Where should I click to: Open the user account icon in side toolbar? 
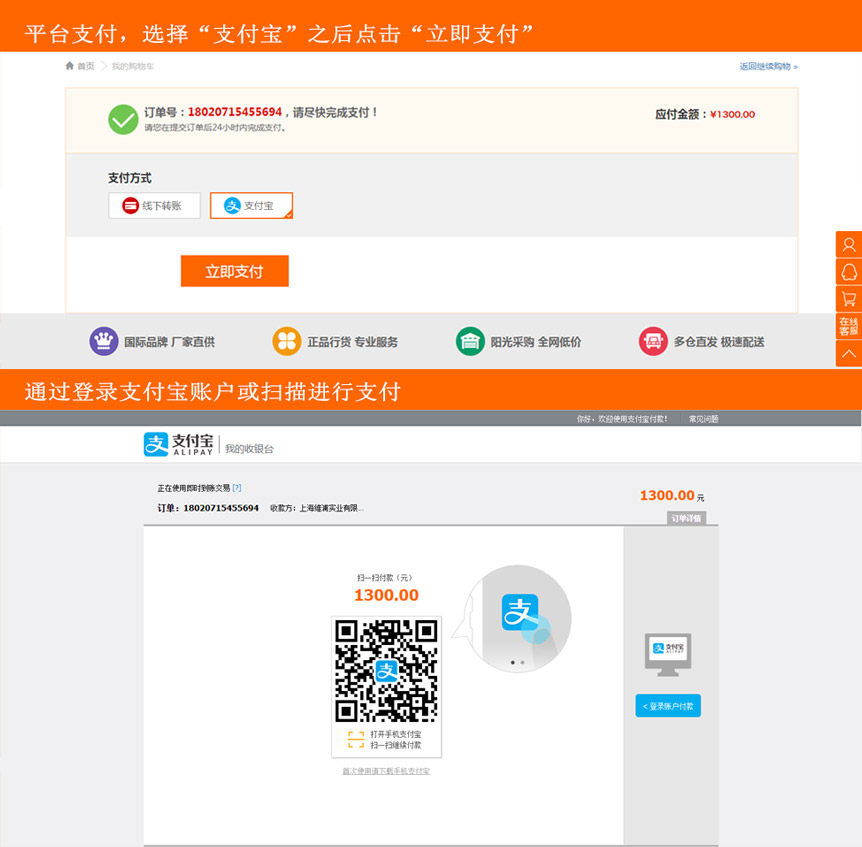pyautogui.click(x=849, y=245)
